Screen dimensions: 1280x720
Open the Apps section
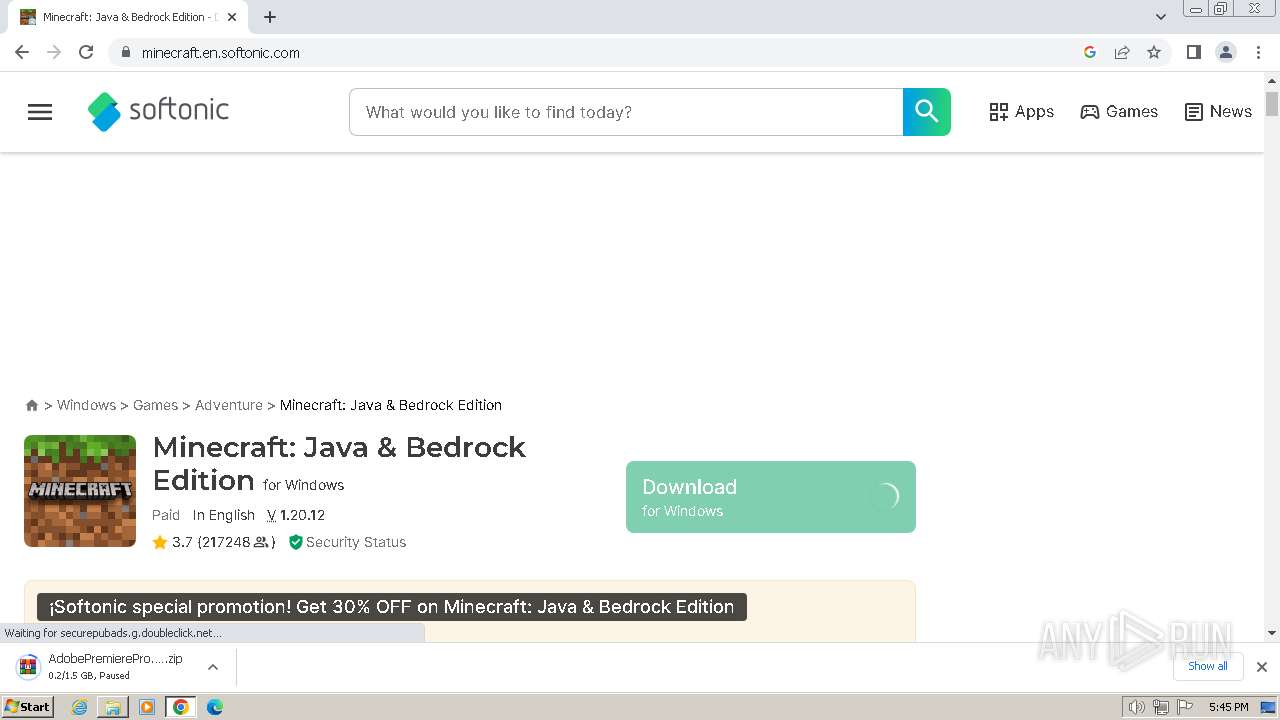pyautogui.click(x=1021, y=112)
